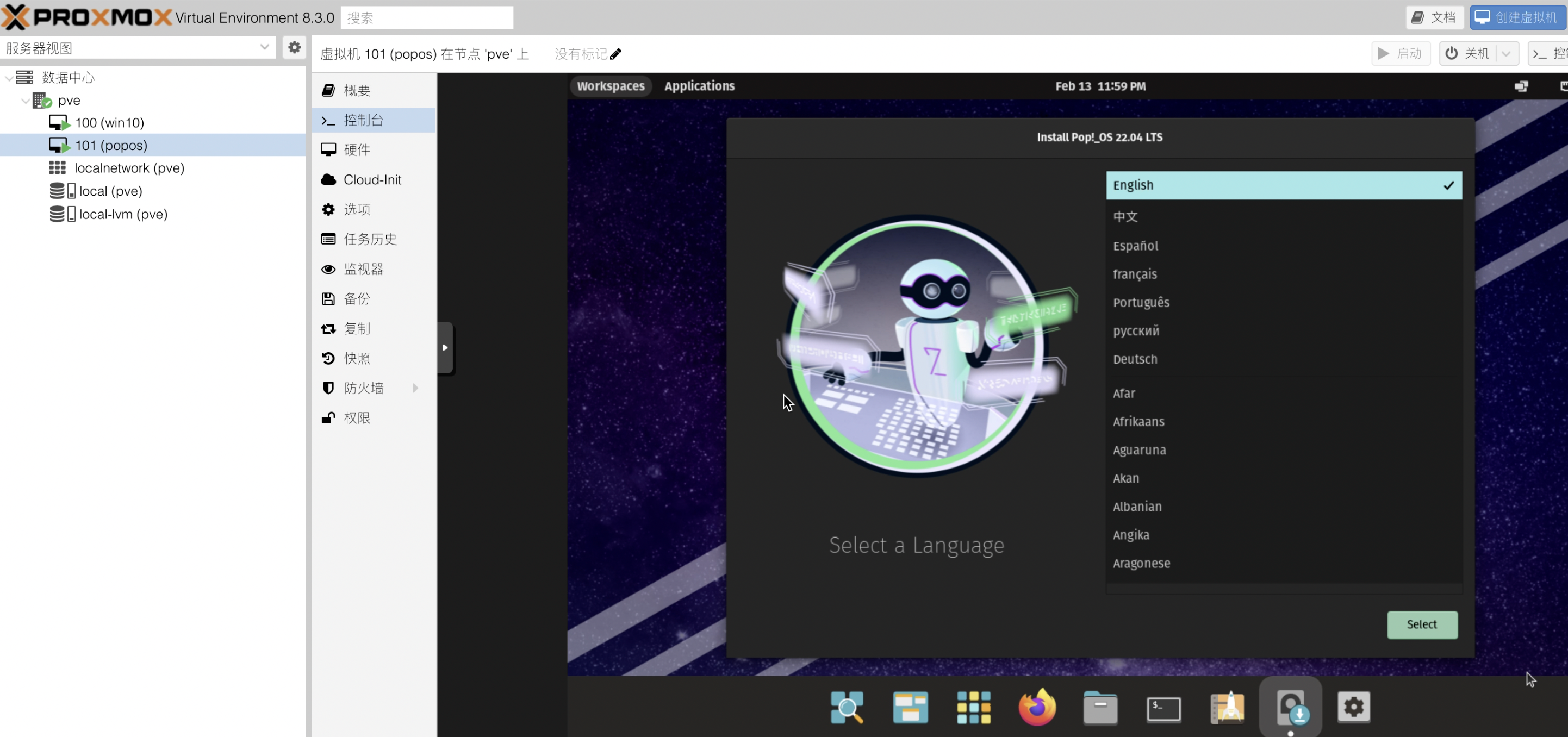The height and width of the screenshot is (737, 1568).
Task: Choose Português in the language list
Action: click(x=1284, y=303)
